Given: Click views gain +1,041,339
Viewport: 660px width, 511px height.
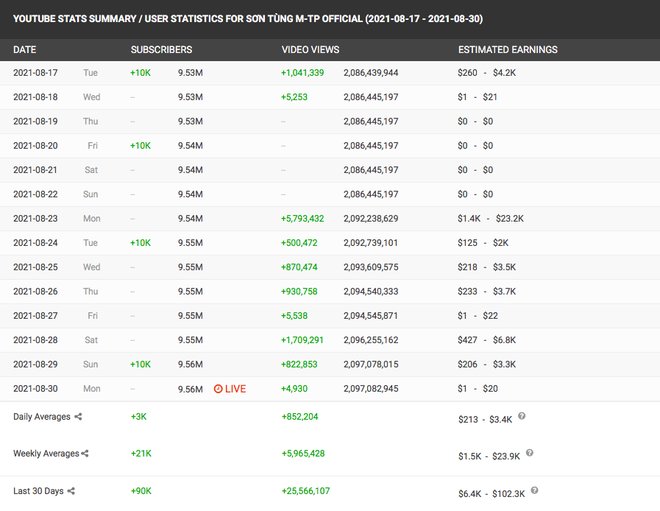Looking at the screenshot, I should [x=303, y=73].
